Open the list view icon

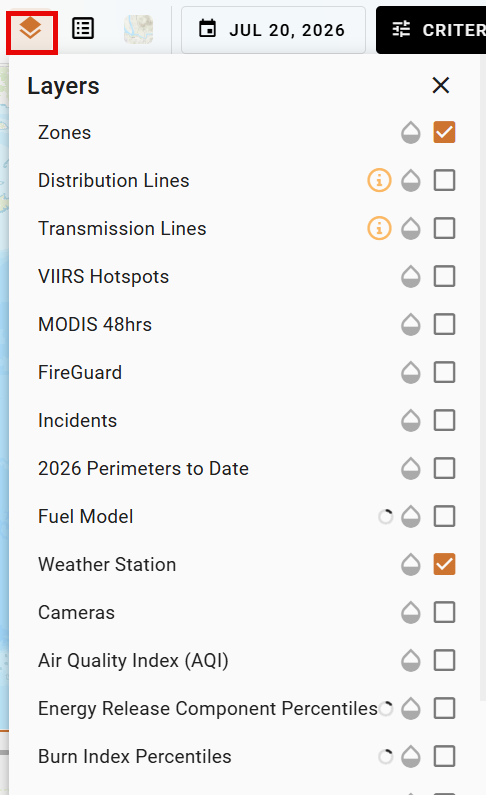tap(83, 29)
